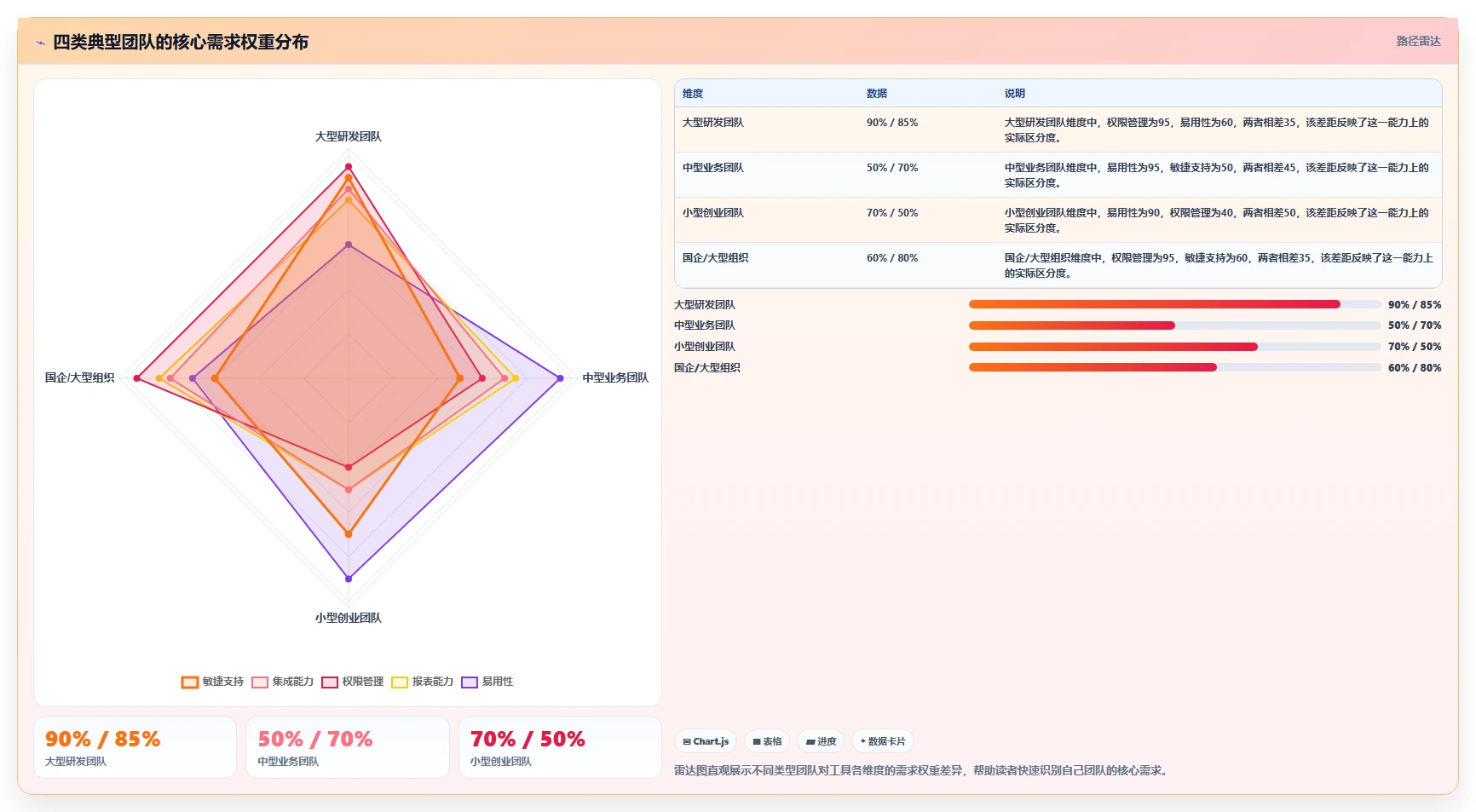Image resolution: width=1476 pixels, height=812 pixels.
Task: Click the 小型创业团队 progress bar
Action: (1174, 347)
